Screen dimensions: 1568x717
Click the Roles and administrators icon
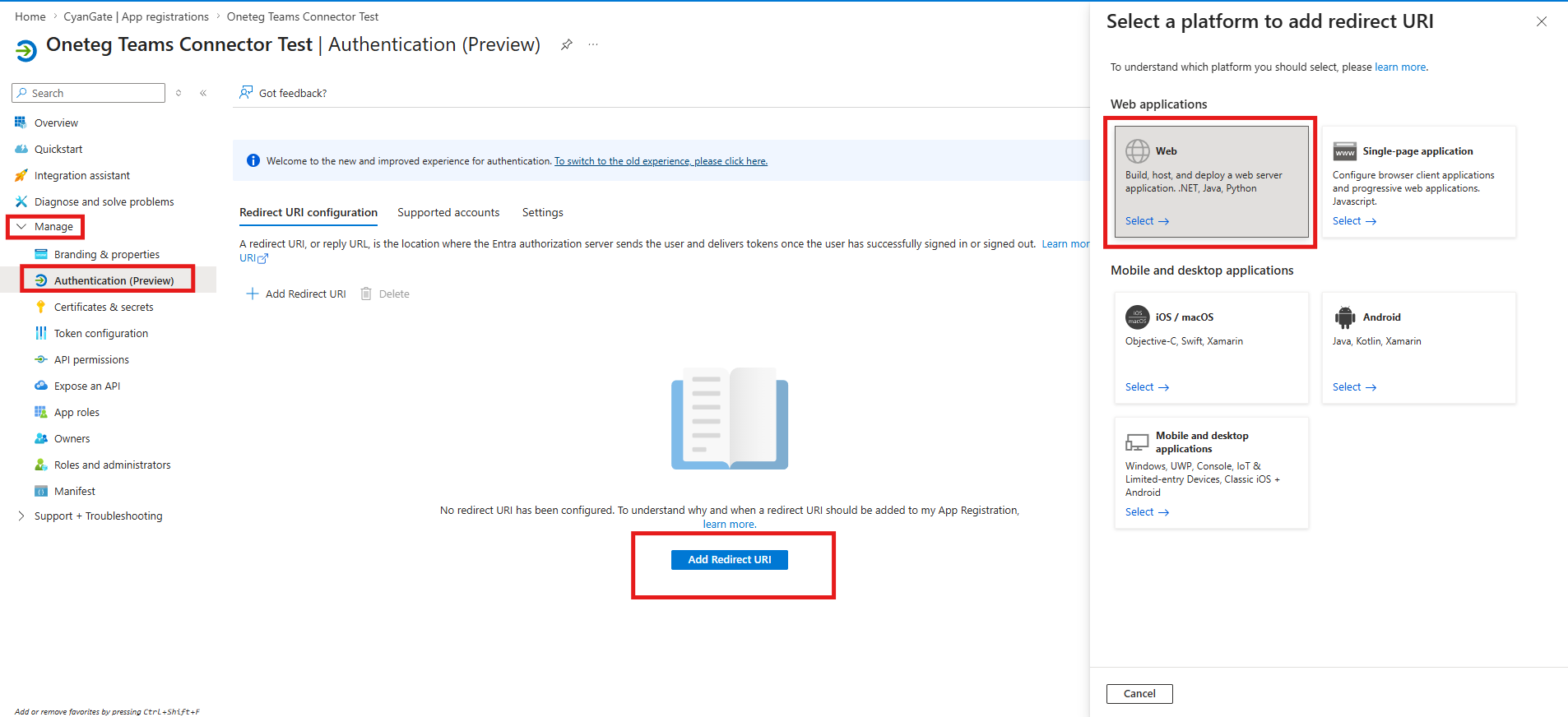click(x=41, y=465)
